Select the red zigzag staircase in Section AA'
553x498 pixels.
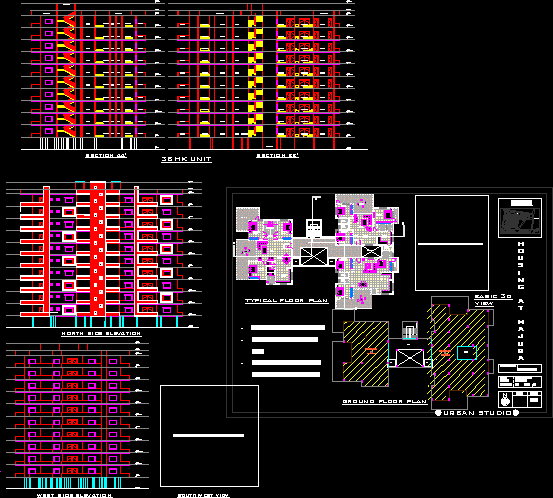(66, 75)
